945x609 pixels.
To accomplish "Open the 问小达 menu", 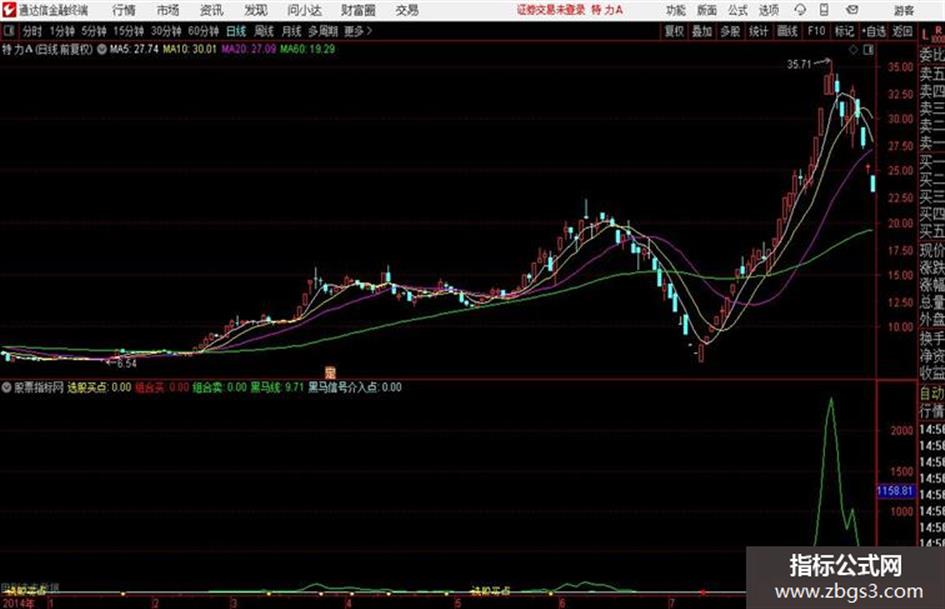I will click(304, 10).
